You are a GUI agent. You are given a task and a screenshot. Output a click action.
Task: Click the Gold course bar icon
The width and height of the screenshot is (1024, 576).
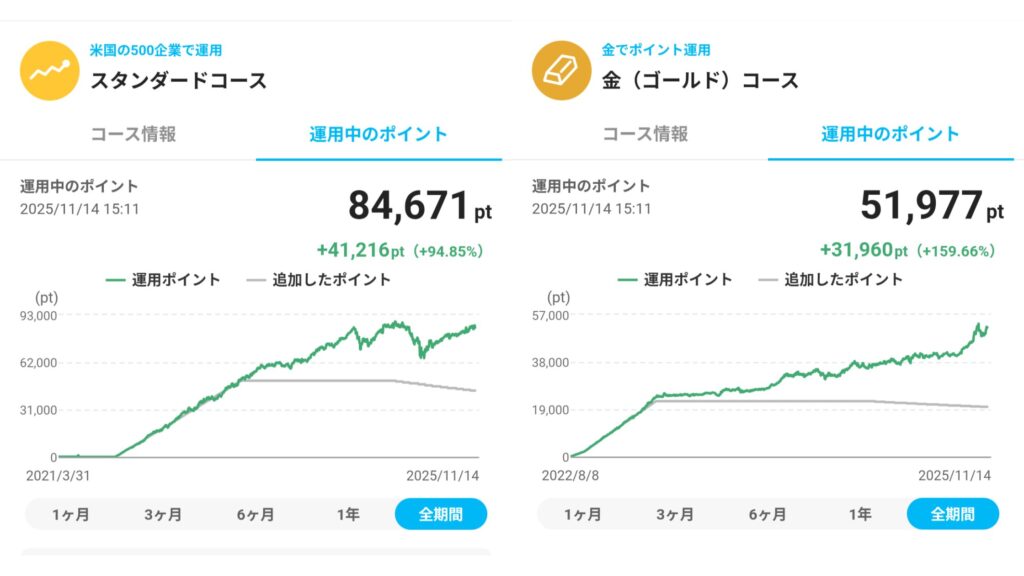(x=562, y=70)
